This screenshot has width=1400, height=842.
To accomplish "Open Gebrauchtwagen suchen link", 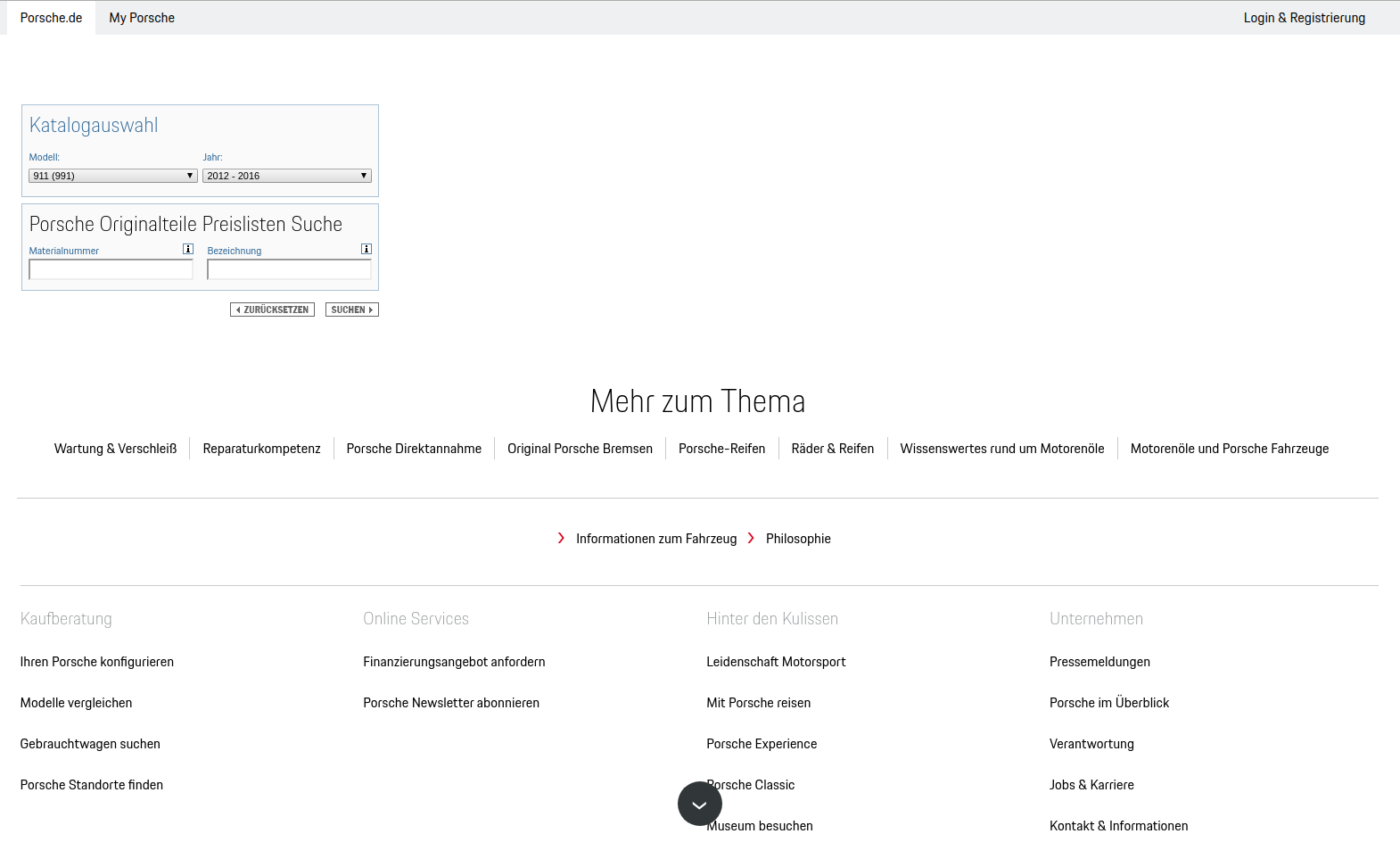I will tap(90, 744).
